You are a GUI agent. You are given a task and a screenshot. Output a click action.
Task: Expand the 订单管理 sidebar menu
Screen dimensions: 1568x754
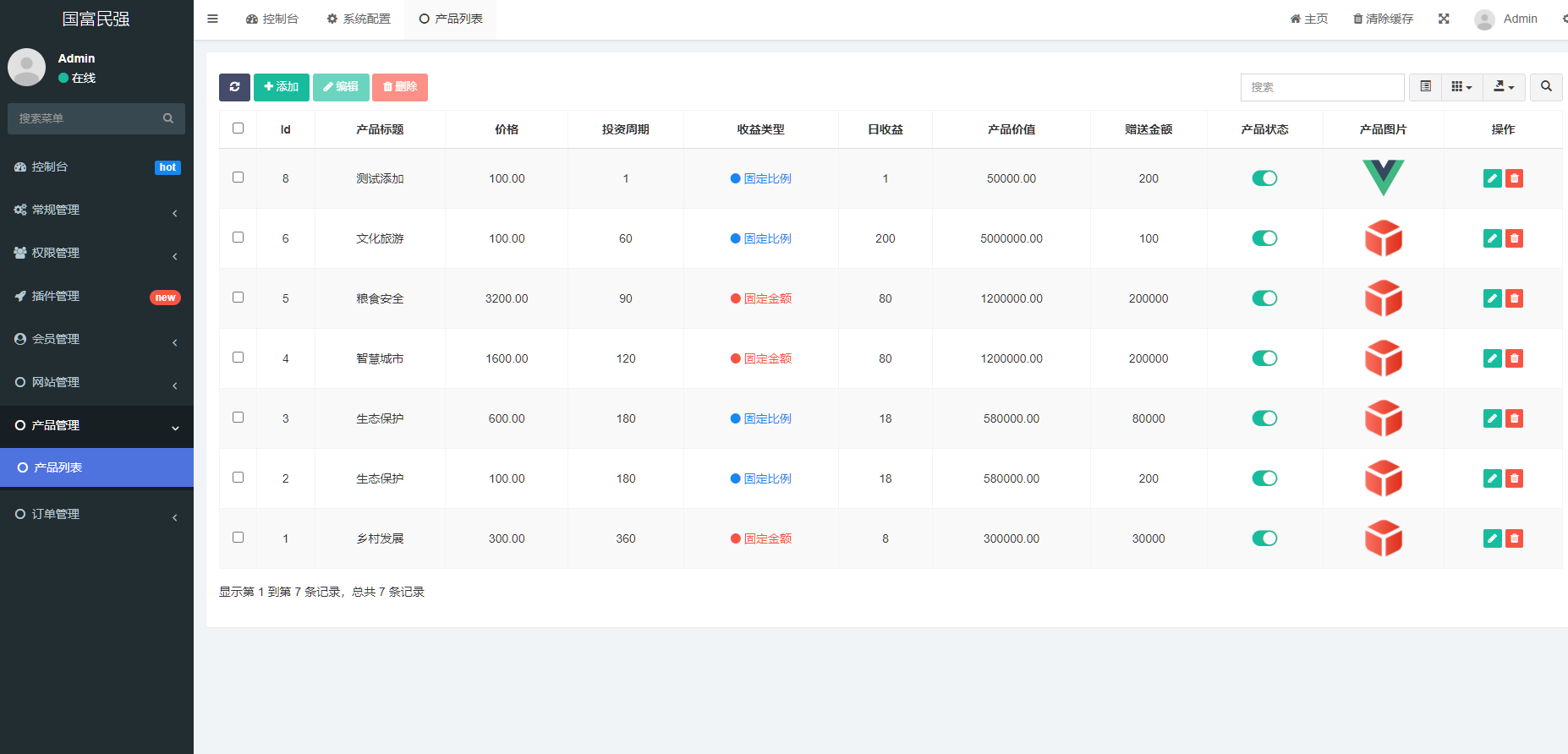click(x=96, y=514)
